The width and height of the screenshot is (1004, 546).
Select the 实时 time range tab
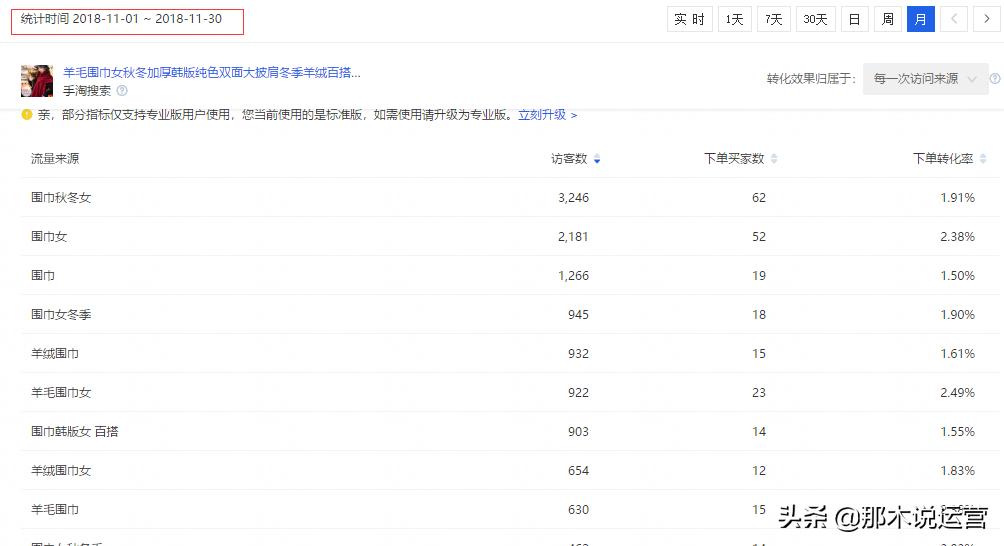[689, 19]
